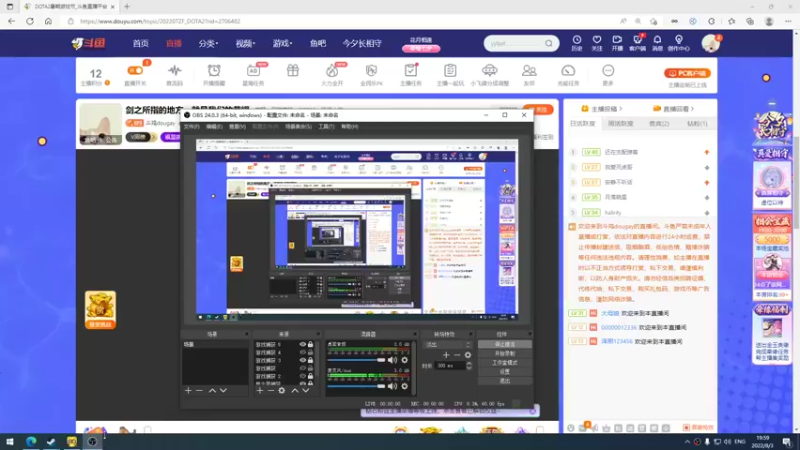
Task: Toggle visibility of 窗口捕获 2 source
Action: pos(303,376)
